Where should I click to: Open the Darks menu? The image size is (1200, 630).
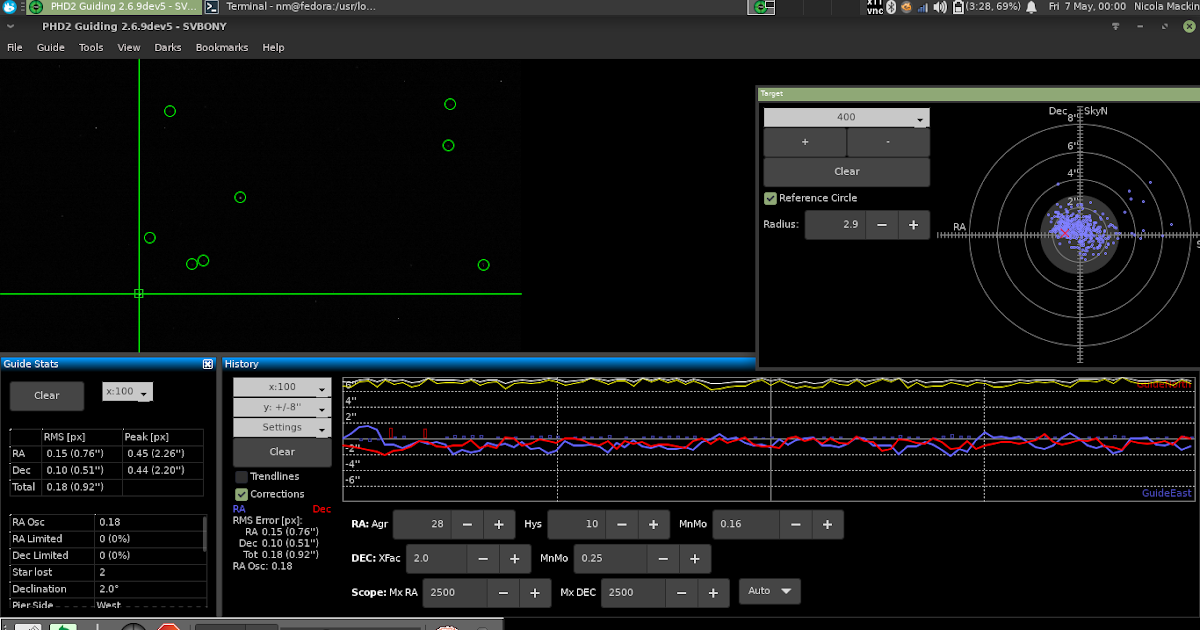click(167, 47)
